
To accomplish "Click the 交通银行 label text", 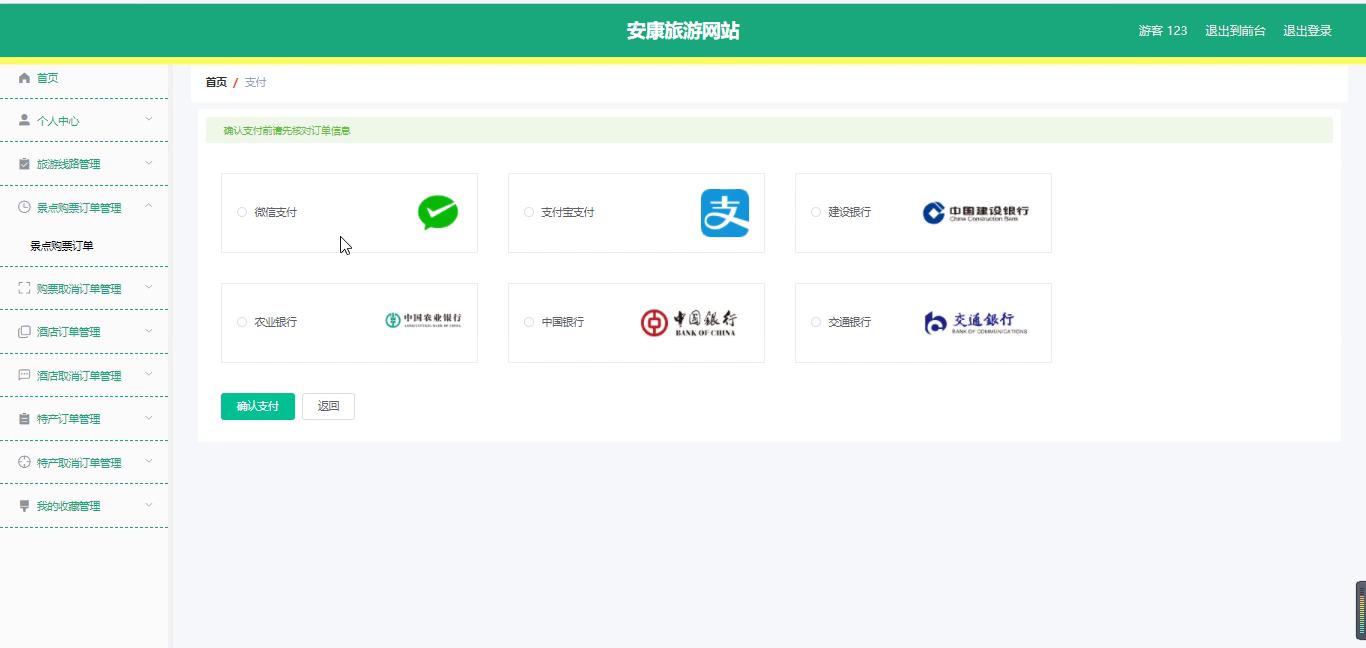I will coord(850,322).
